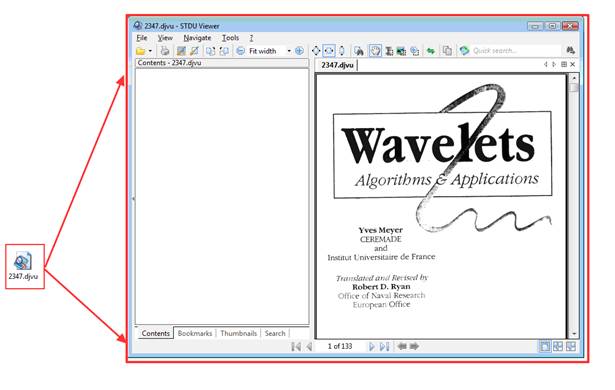The width and height of the screenshot is (615, 390).
Task: Click the binoculars search icon
Action: coord(571,51)
